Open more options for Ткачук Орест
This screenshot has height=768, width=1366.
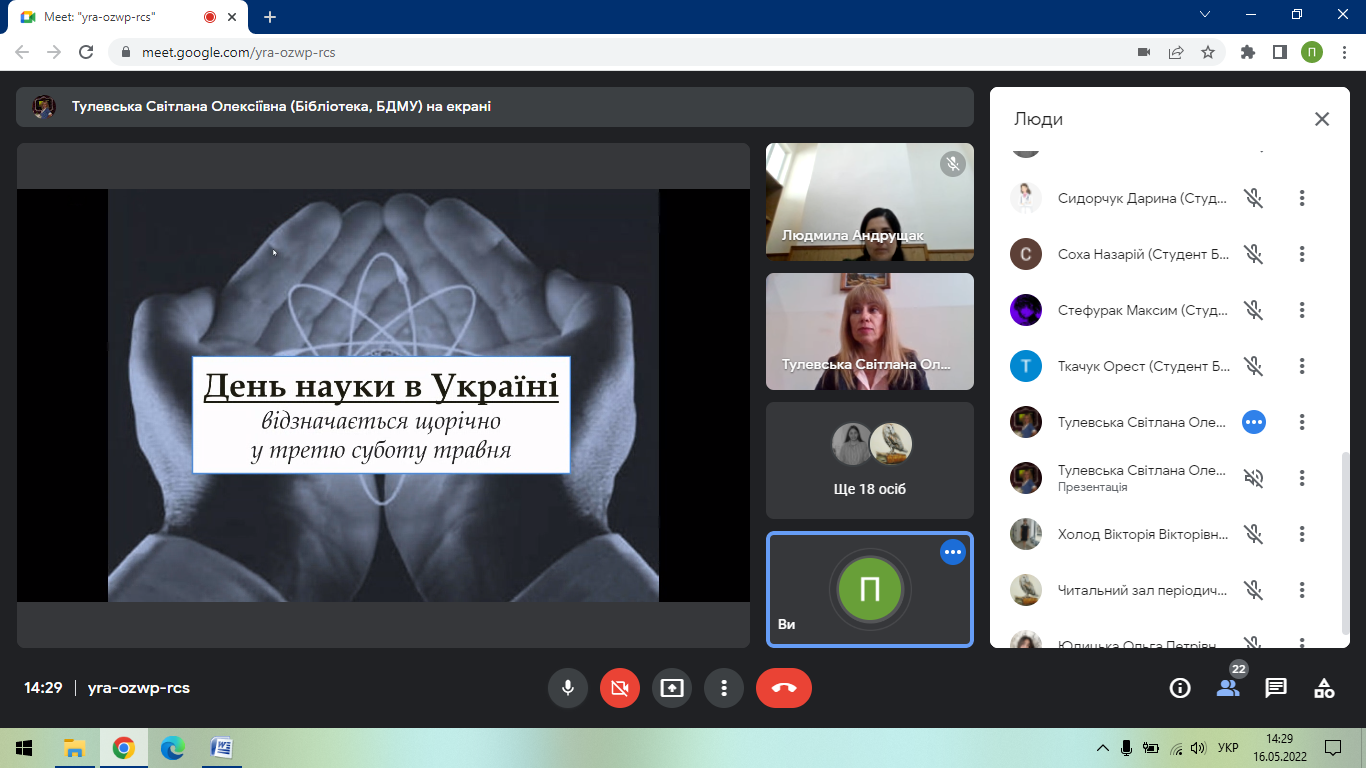[x=1302, y=366]
